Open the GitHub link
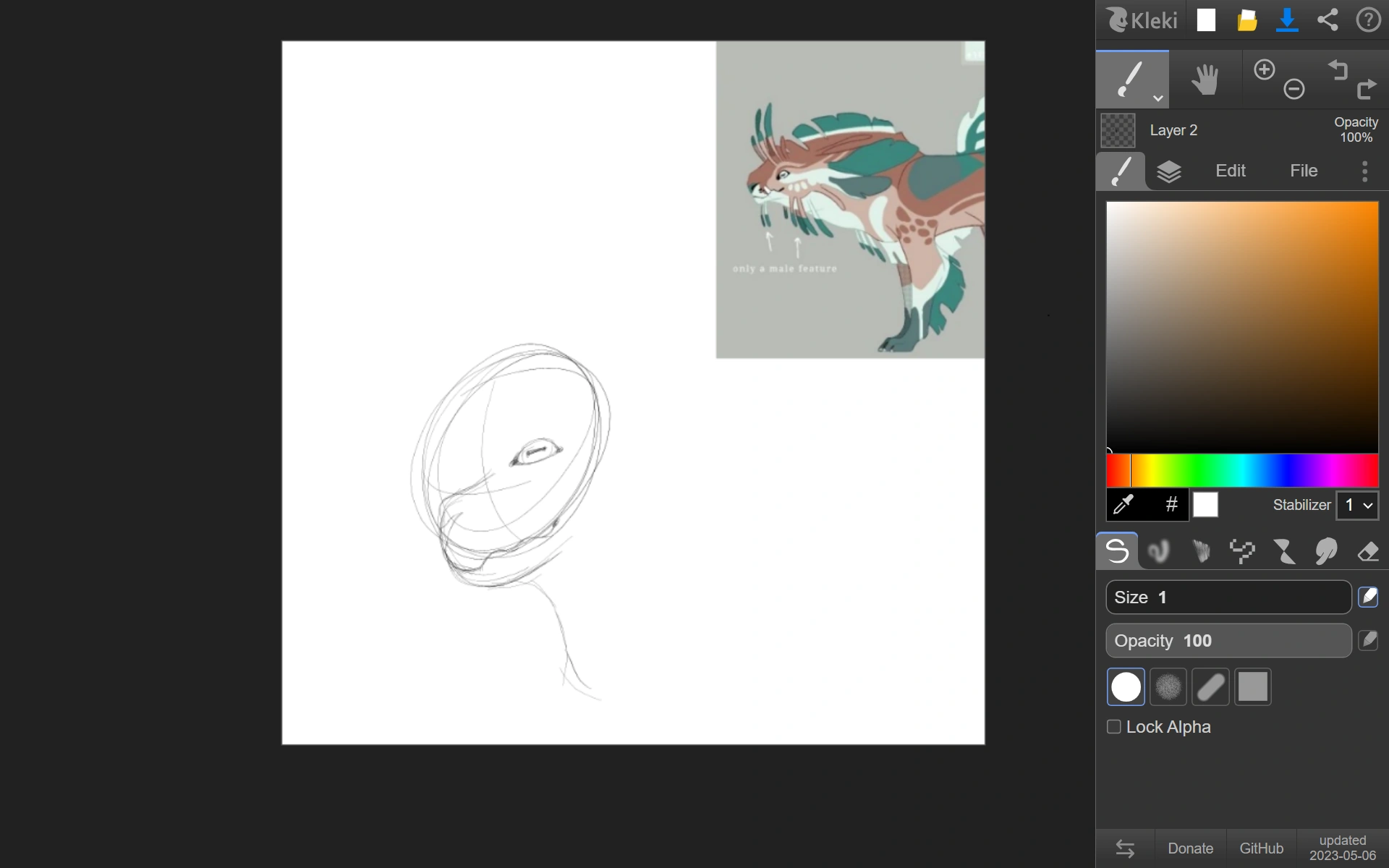The width and height of the screenshot is (1389, 868). 1262,847
